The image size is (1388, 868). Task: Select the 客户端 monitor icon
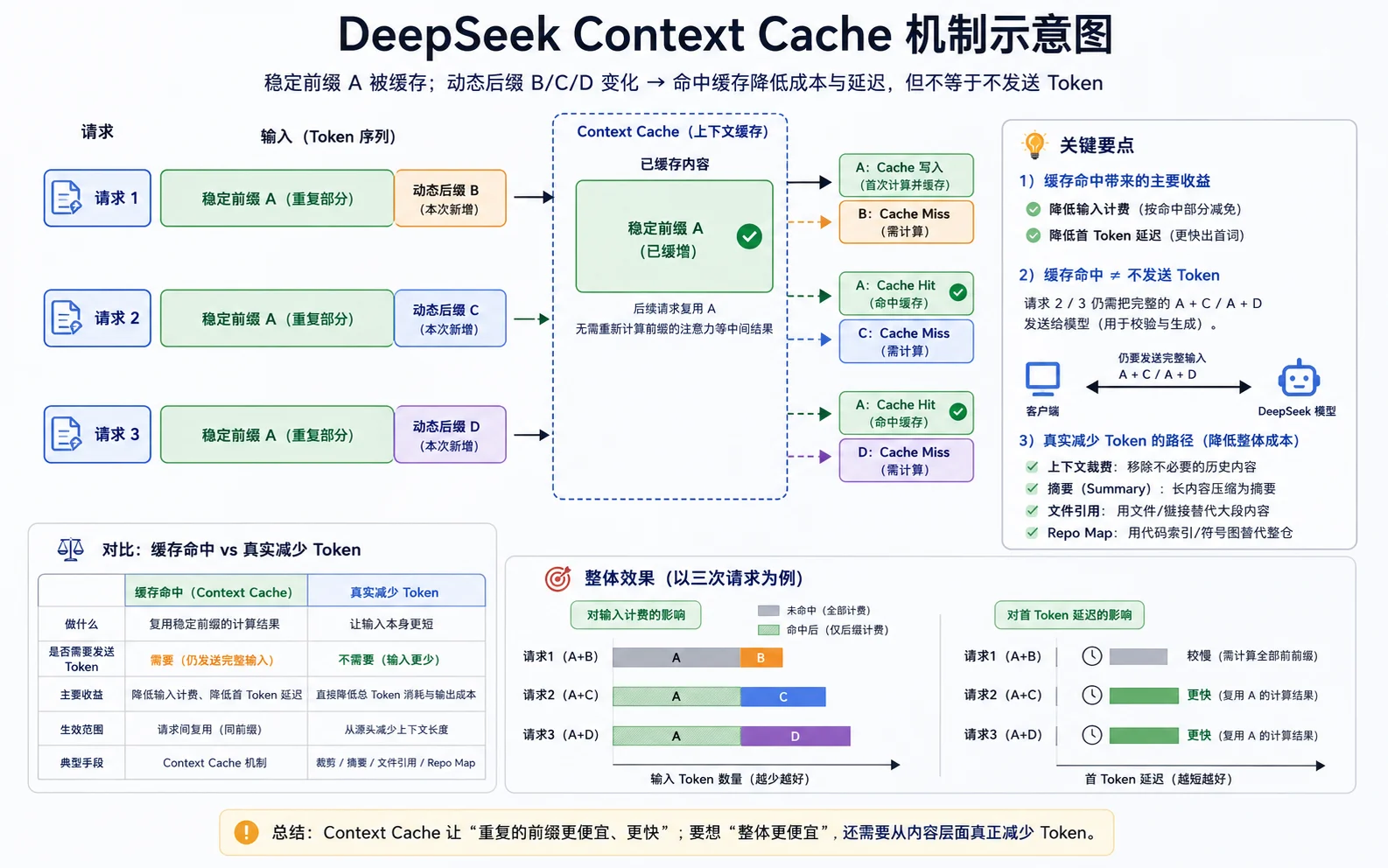pos(1042,379)
